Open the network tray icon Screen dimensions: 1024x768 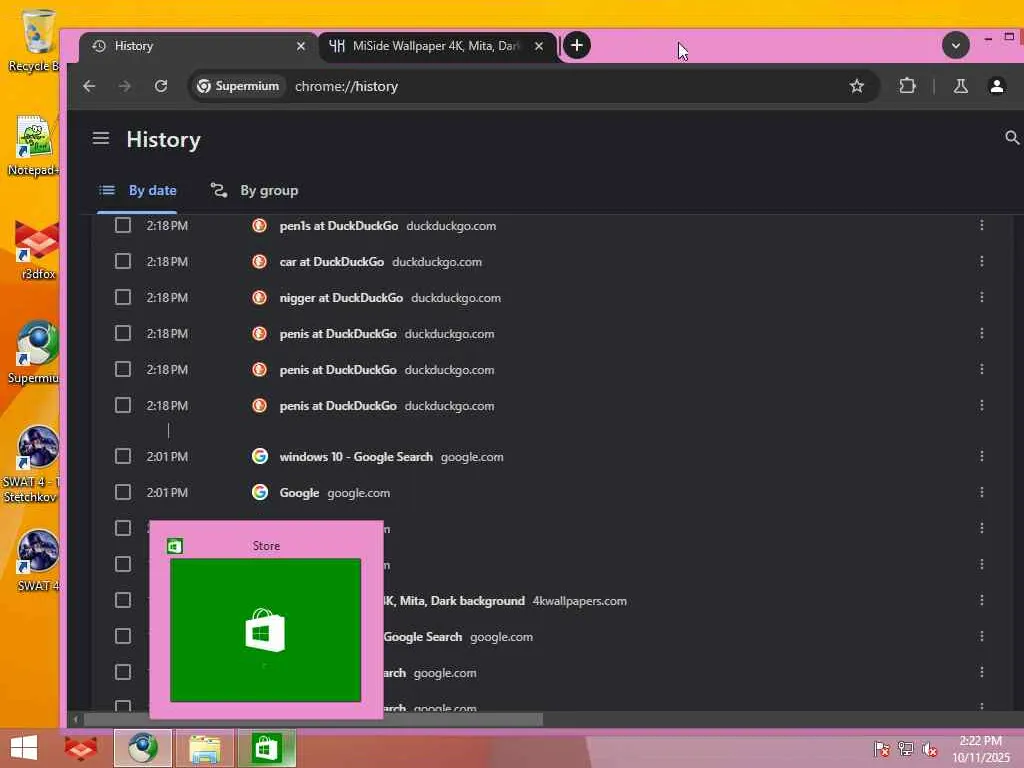click(x=905, y=748)
